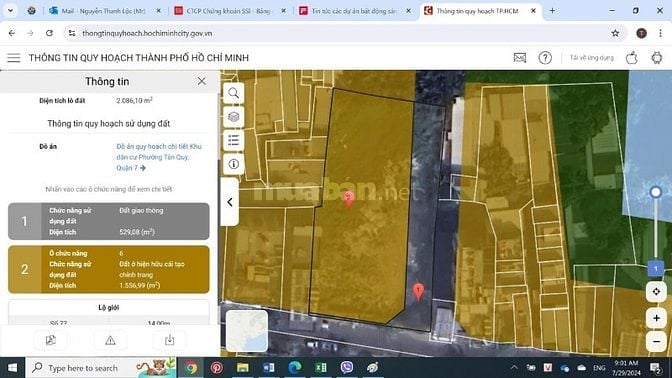The image size is (672, 378).
Task: Click red map marker number 1
Action: 418,291
